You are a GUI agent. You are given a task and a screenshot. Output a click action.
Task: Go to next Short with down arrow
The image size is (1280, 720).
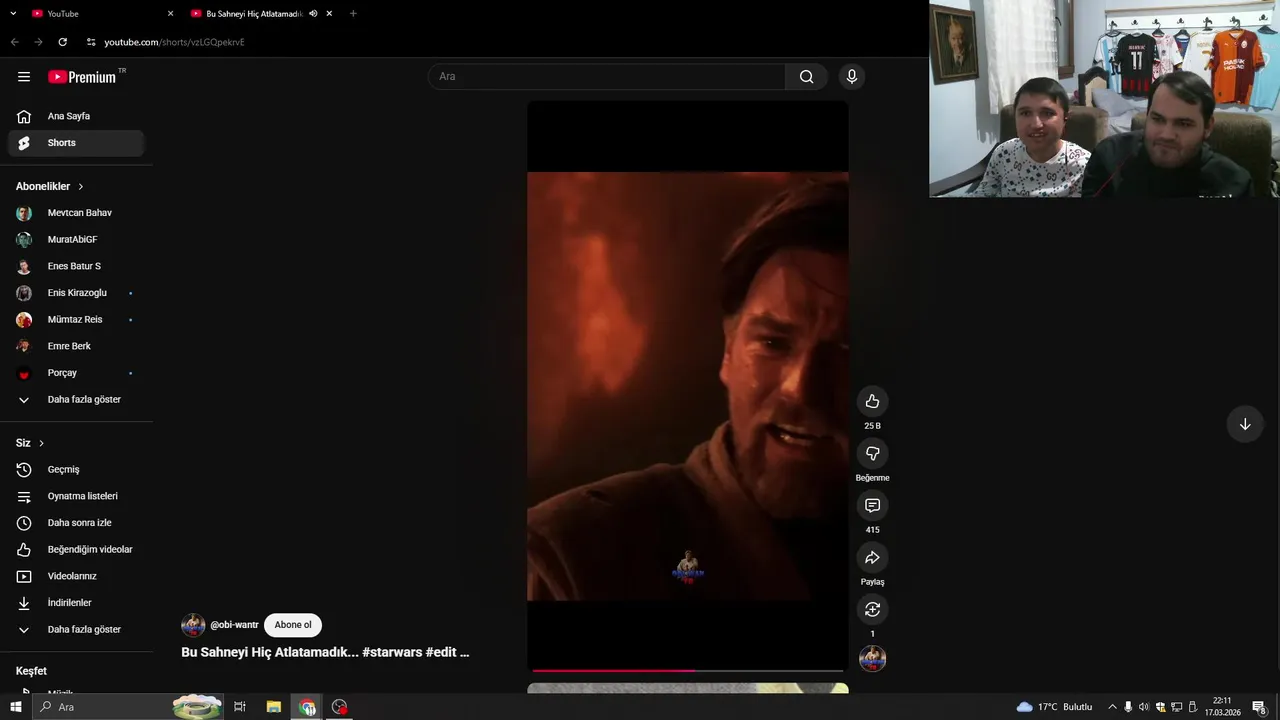tap(1245, 424)
